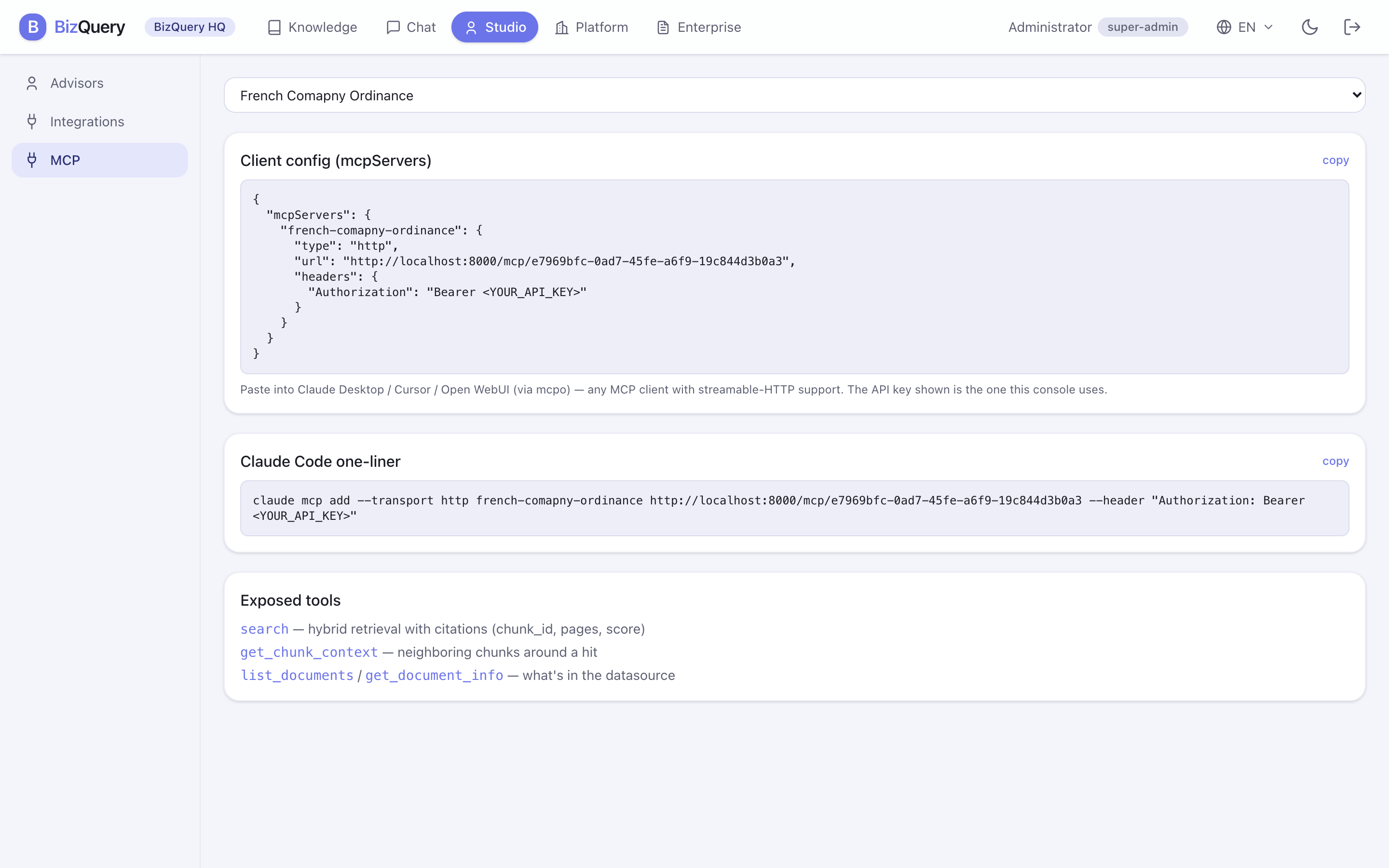This screenshot has height=868, width=1389.
Task: Click the mcpServers JSON code block
Action: (x=794, y=277)
